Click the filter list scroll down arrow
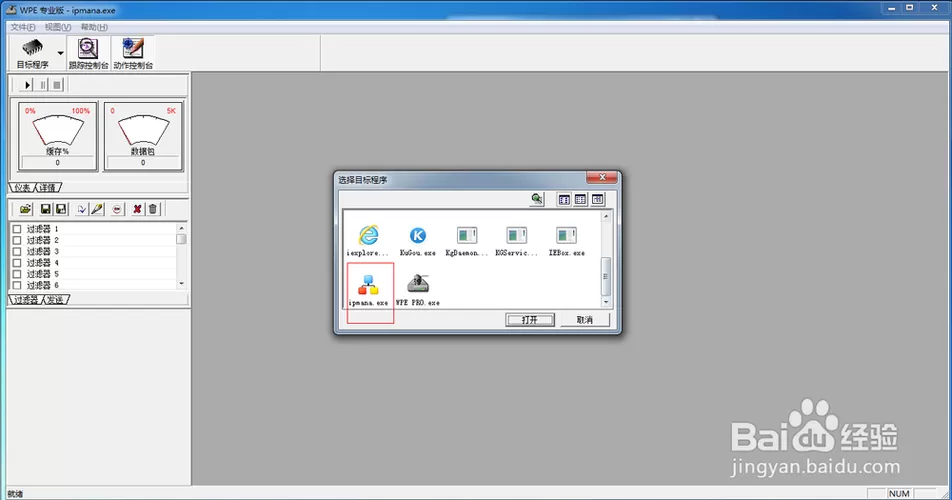The width and height of the screenshot is (952, 500). click(x=181, y=284)
